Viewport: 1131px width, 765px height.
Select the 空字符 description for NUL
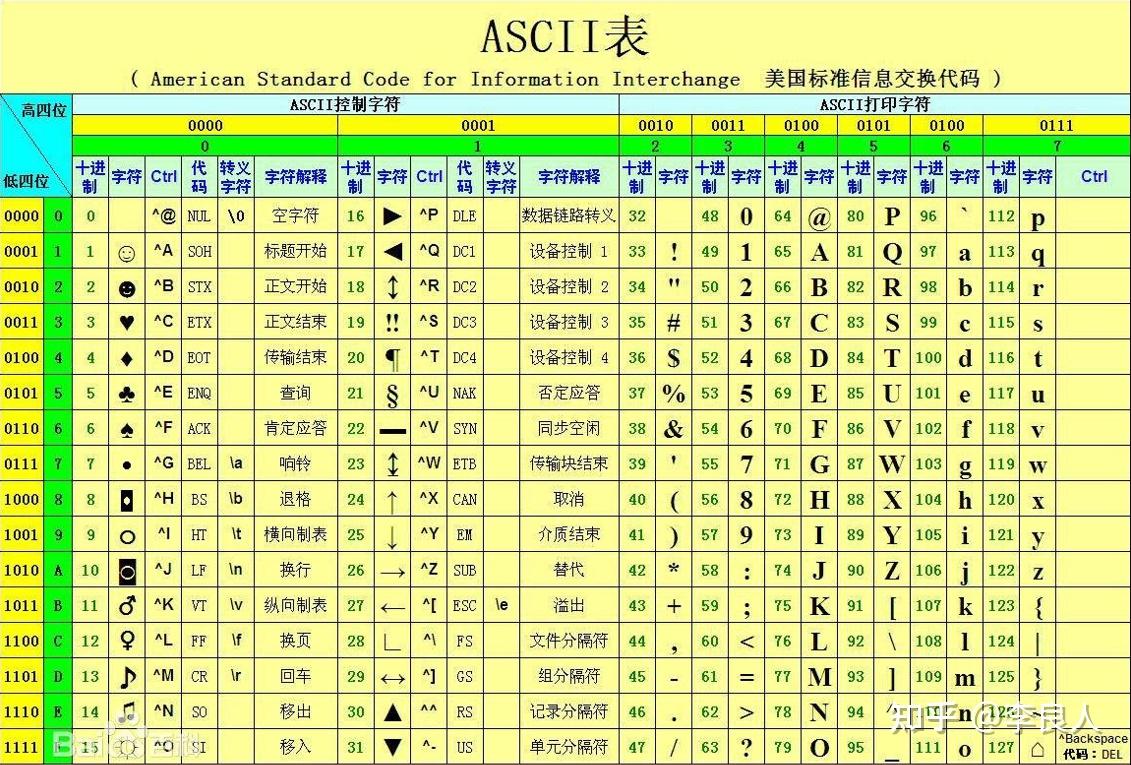pyautogui.click(x=293, y=216)
